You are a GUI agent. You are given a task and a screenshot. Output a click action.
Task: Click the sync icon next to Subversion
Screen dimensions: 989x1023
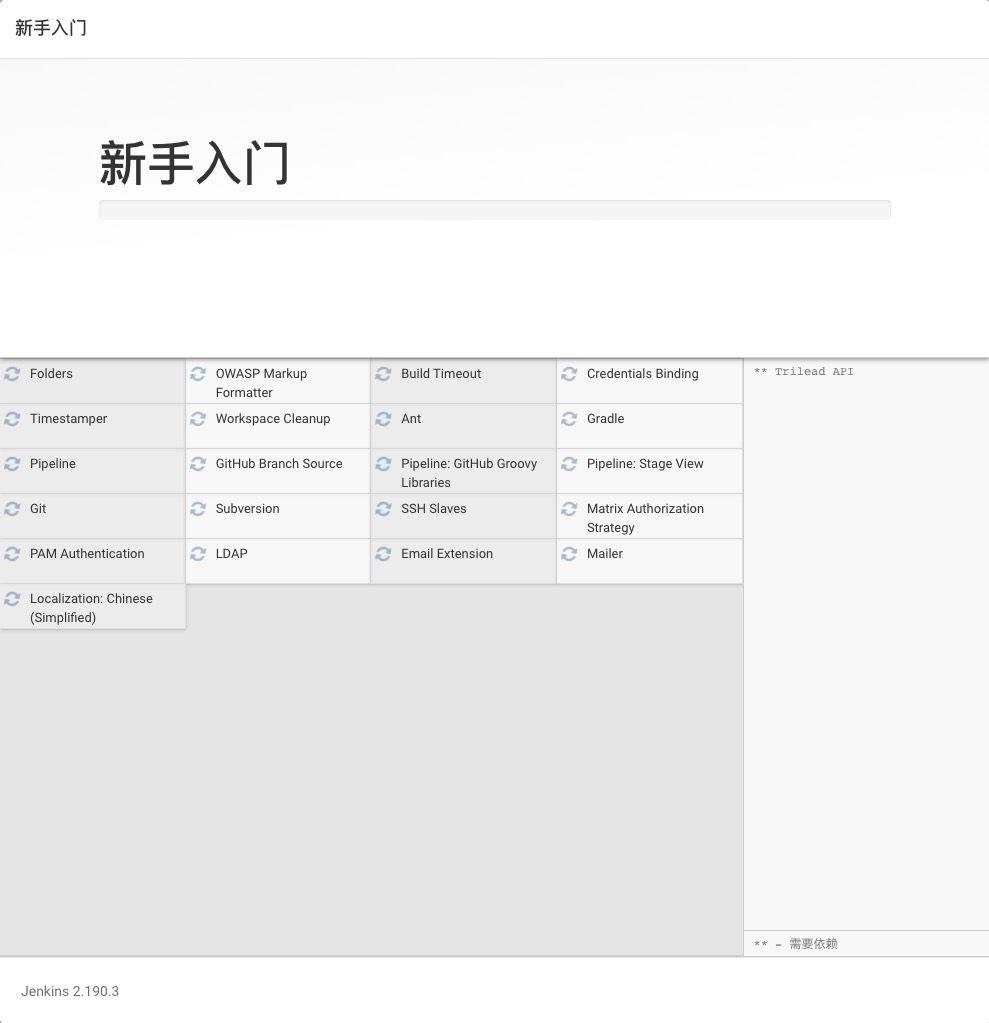pyautogui.click(x=198, y=509)
